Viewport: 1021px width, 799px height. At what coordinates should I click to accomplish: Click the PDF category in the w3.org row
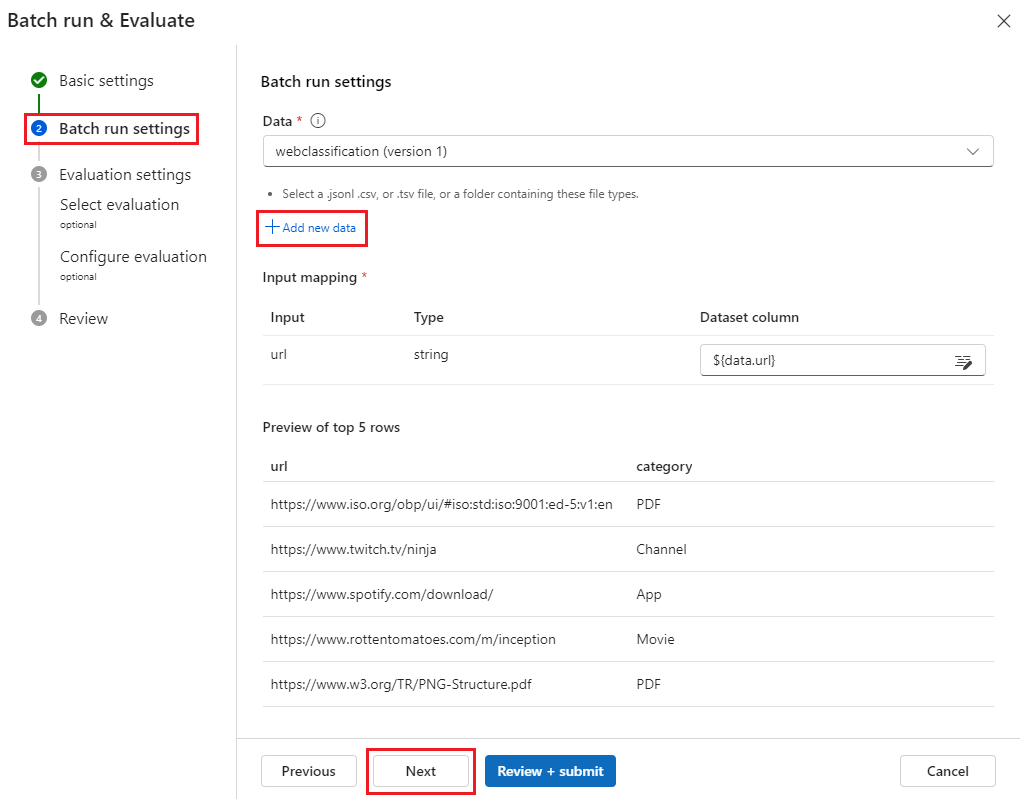tap(649, 684)
